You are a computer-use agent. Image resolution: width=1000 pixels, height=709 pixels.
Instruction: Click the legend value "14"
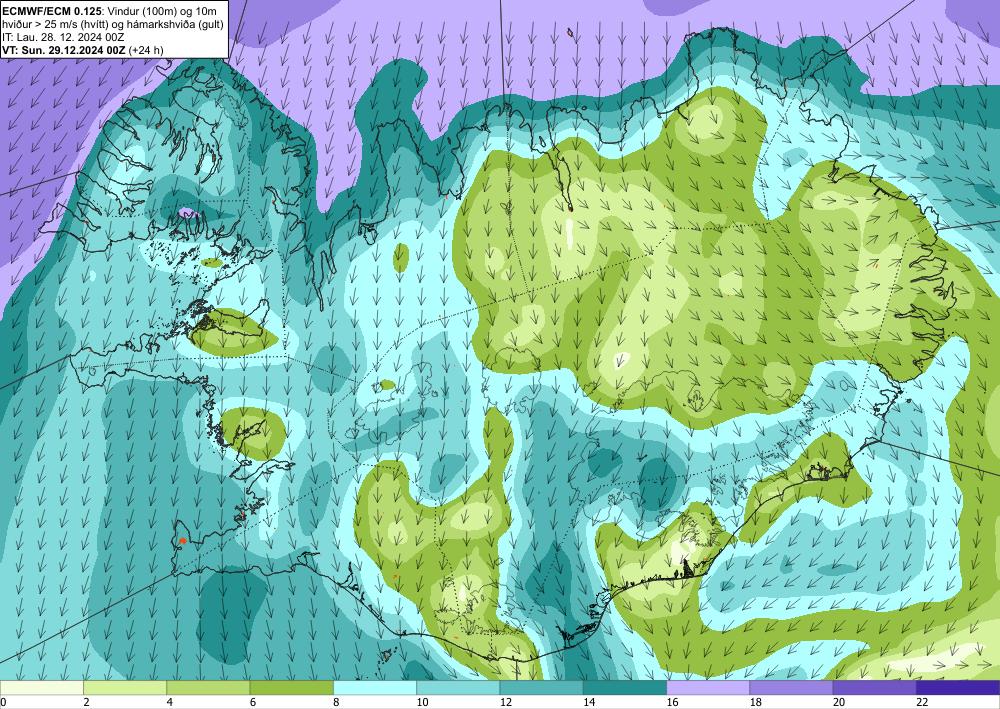click(x=589, y=702)
